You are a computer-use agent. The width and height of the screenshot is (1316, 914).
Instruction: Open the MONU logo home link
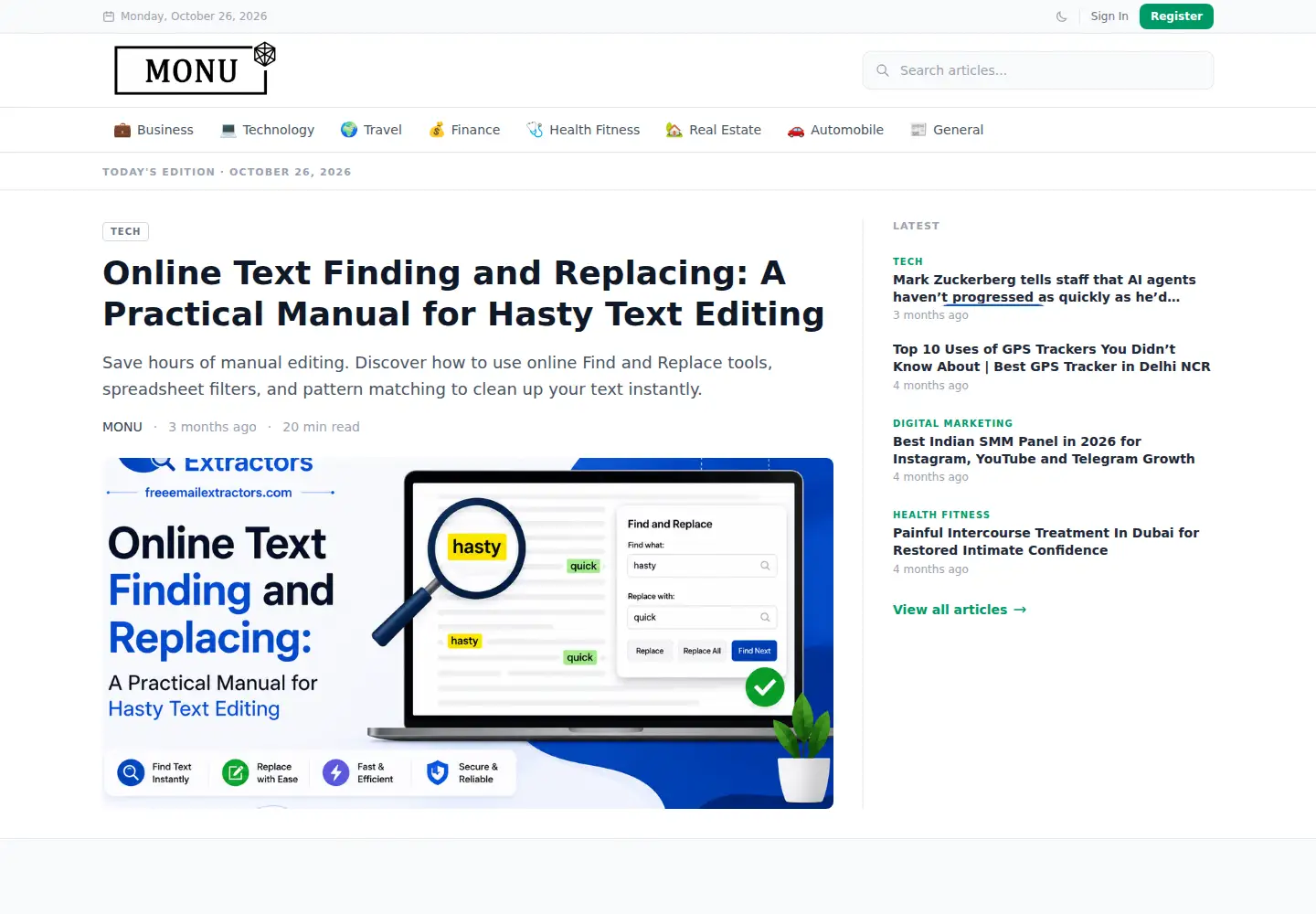[x=195, y=69]
